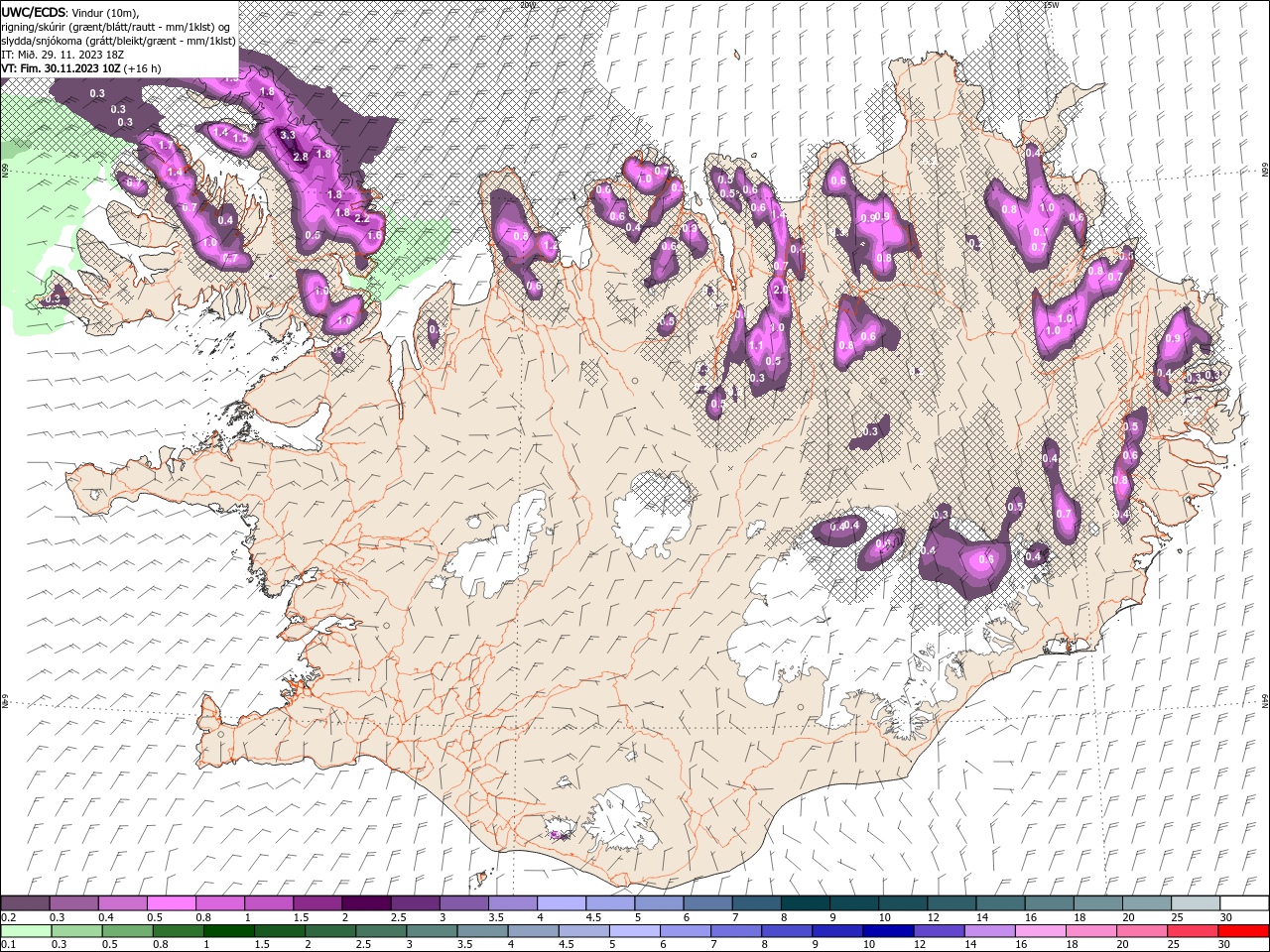Select snow legend swatch between 0.2 and 0.3

click(x=25, y=902)
